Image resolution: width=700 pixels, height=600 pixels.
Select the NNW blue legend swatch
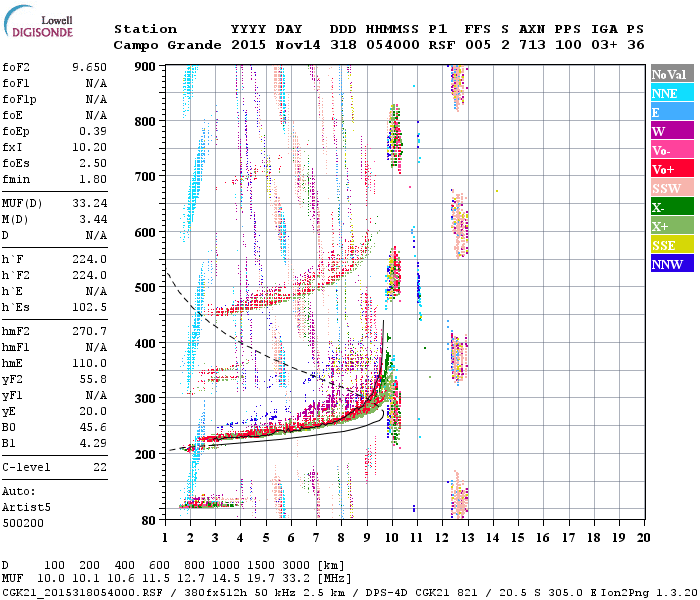[672, 263]
